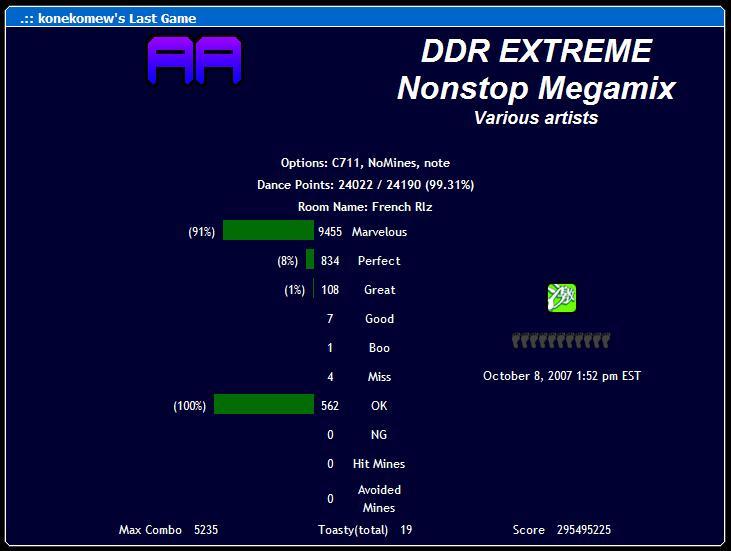Click the Dance Points 24022 / 24190 line
731x551 pixels.
(x=365, y=185)
